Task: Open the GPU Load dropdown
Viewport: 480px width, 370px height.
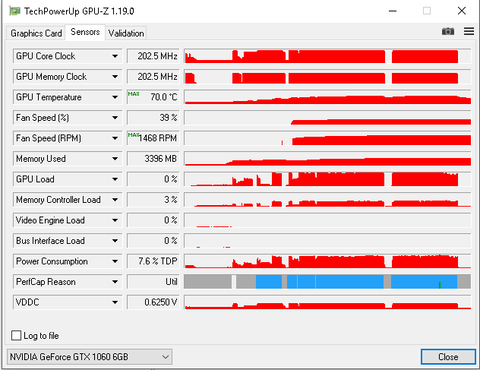Action: click(68, 179)
